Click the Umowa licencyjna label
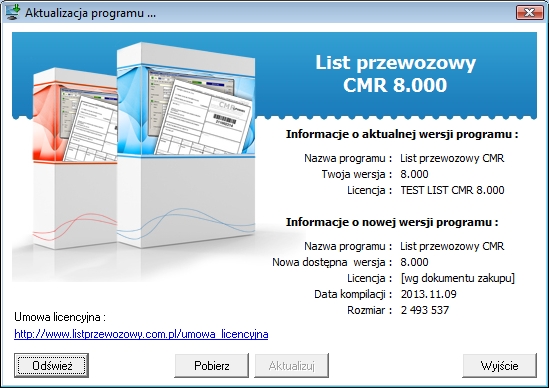This screenshot has width=549, height=388. tap(60, 317)
